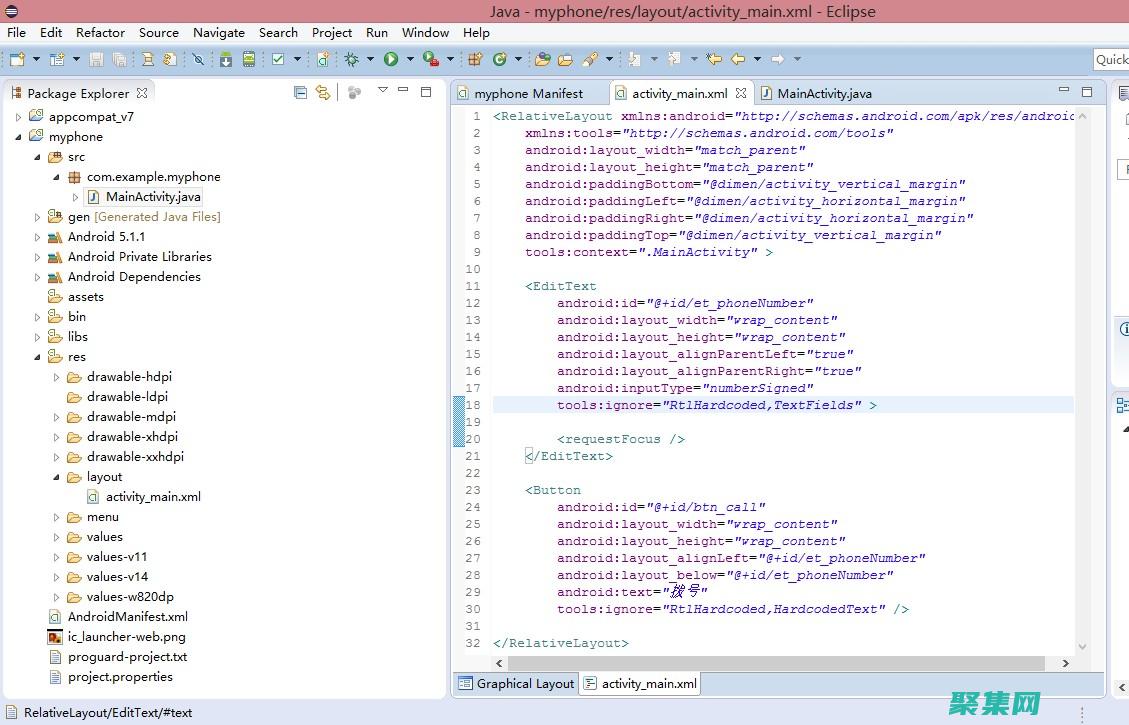Click the Debug bug icon
The height and width of the screenshot is (725, 1129).
(x=351, y=60)
